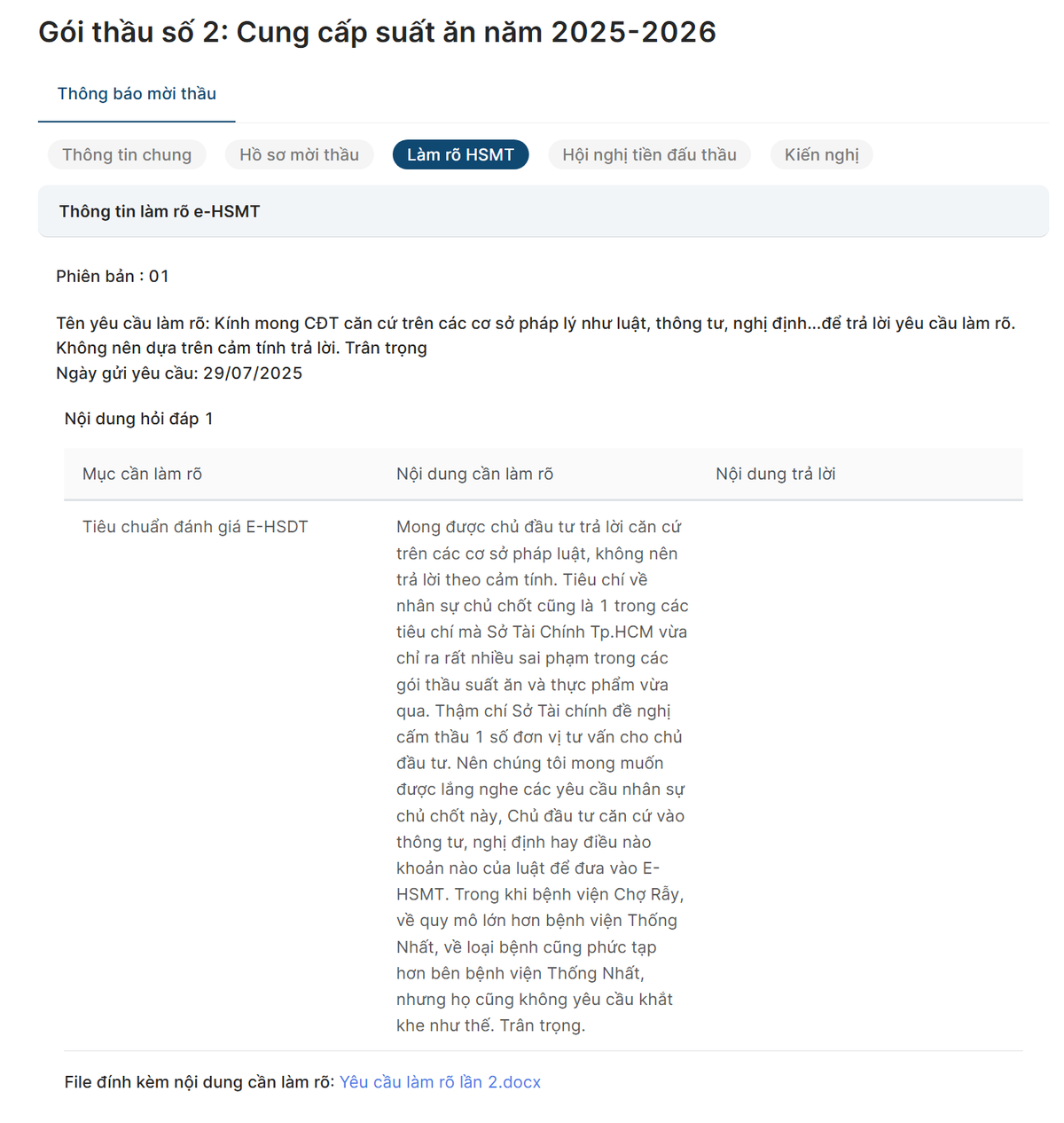Click the Ngày gửi yêu cầu date line

click(179, 373)
